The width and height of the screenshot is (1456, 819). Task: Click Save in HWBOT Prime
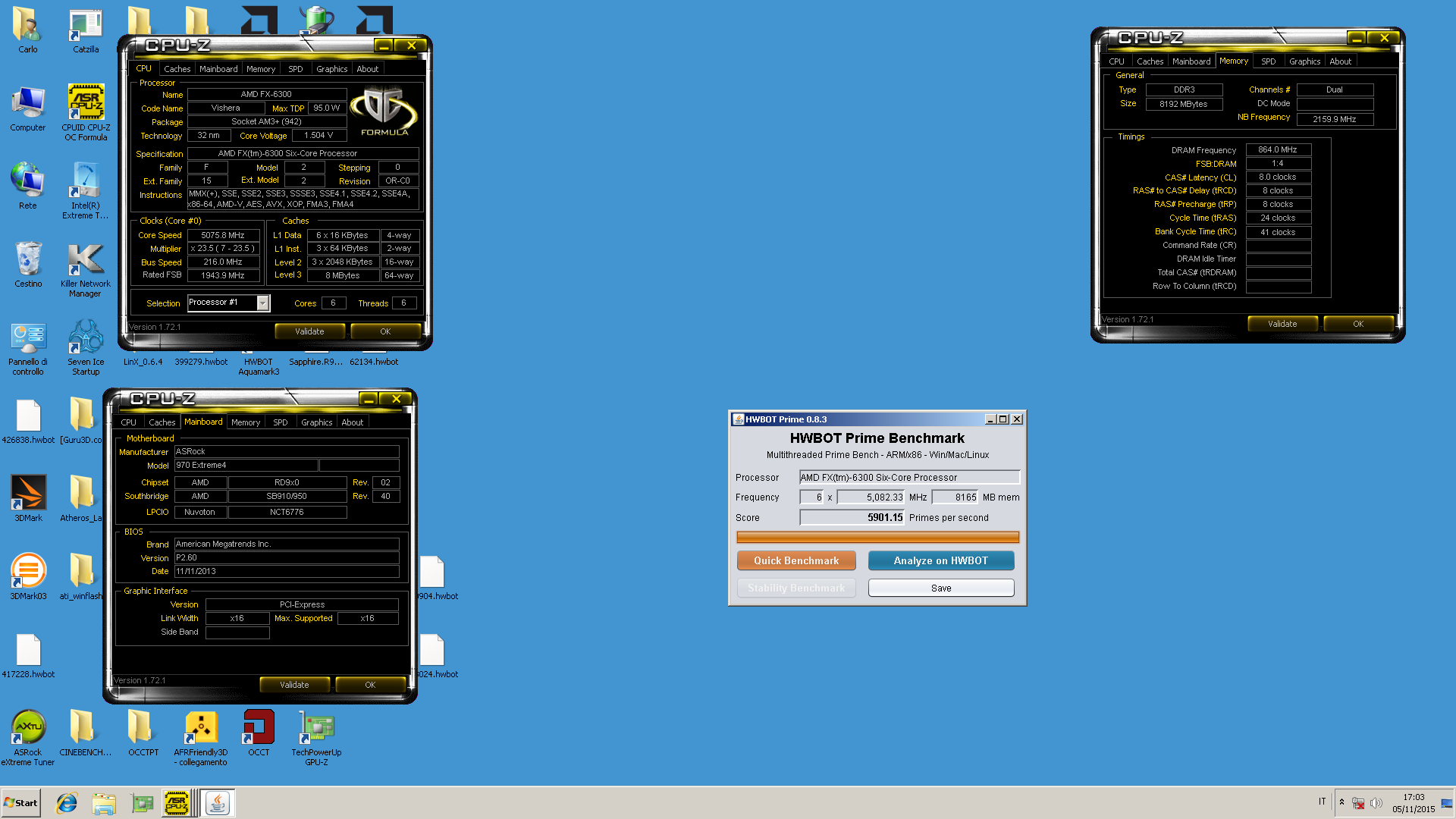pos(941,588)
